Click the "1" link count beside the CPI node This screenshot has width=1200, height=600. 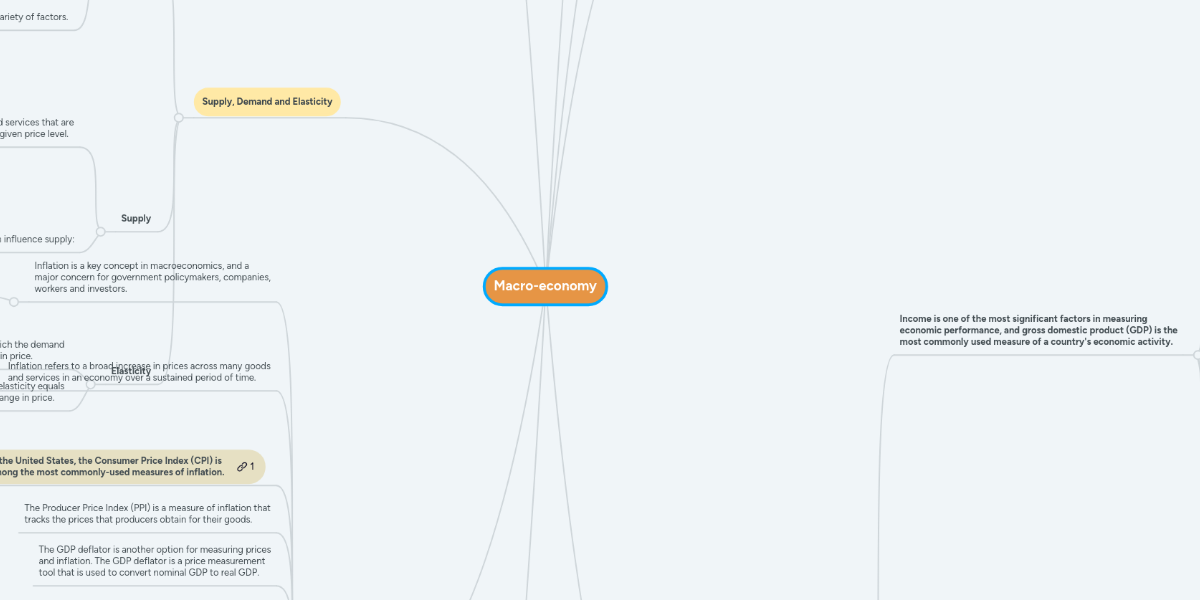coord(251,466)
